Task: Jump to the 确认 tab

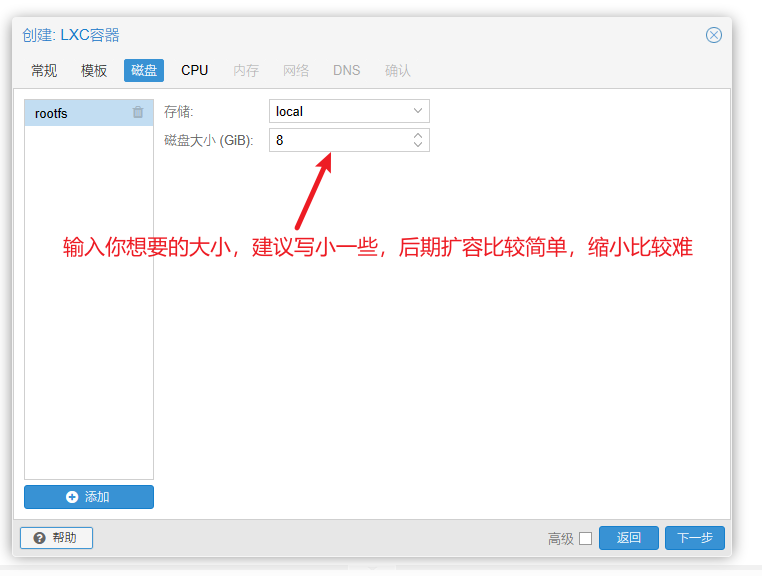Action: pyautogui.click(x=398, y=71)
